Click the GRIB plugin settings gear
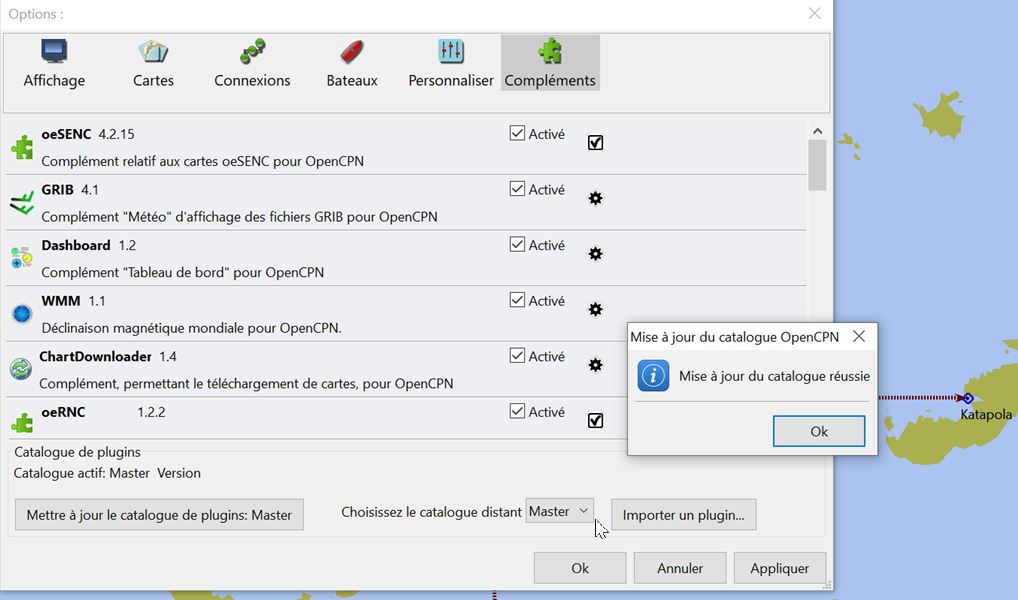Image resolution: width=1018 pixels, height=600 pixels. point(595,198)
